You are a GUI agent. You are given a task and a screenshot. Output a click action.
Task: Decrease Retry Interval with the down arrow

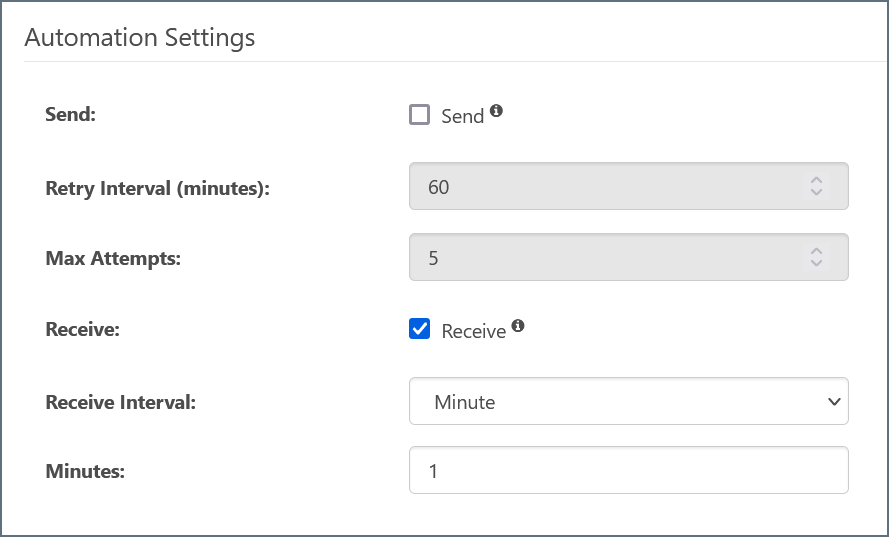[x=816, y=193]
